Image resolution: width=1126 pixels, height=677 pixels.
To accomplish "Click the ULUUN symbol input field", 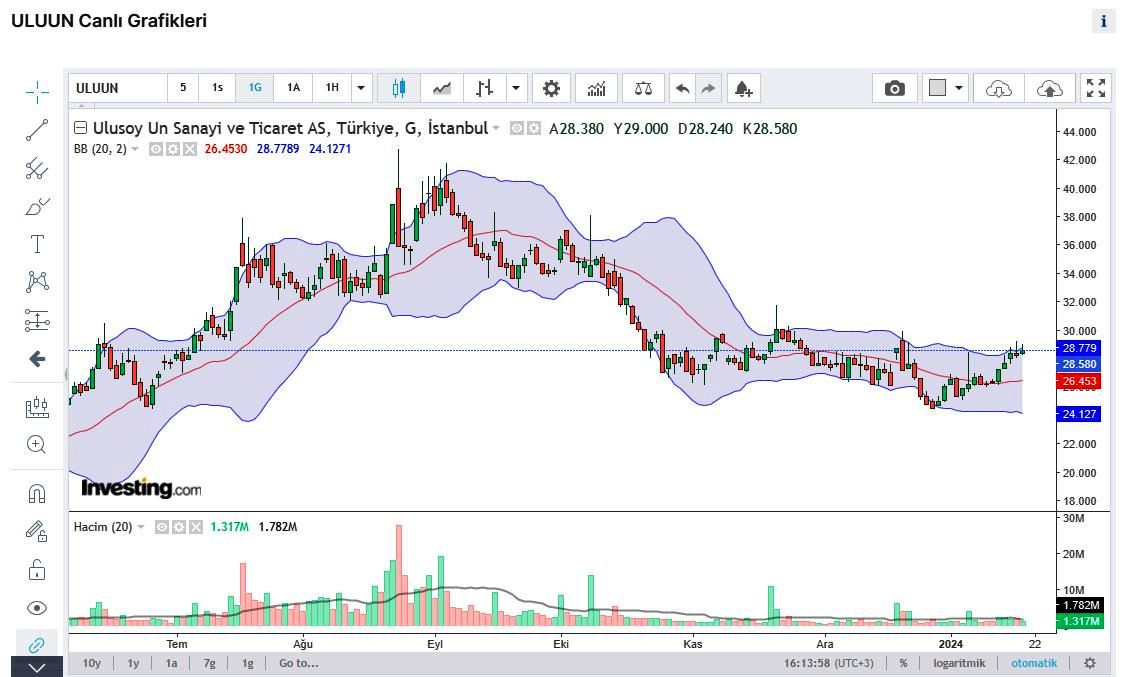I will tap(119, 88).
